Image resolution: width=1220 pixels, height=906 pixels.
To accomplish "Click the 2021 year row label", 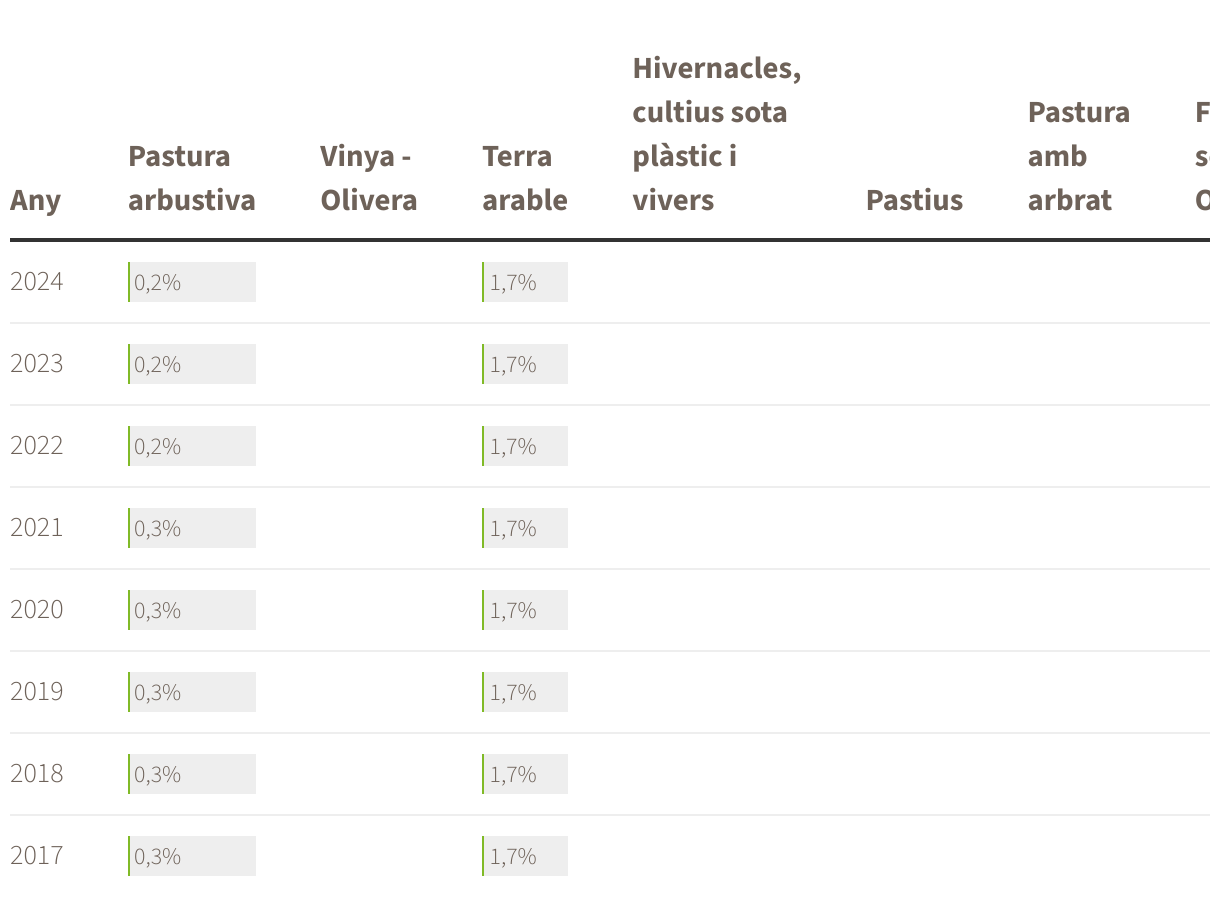I will [37, 528].
